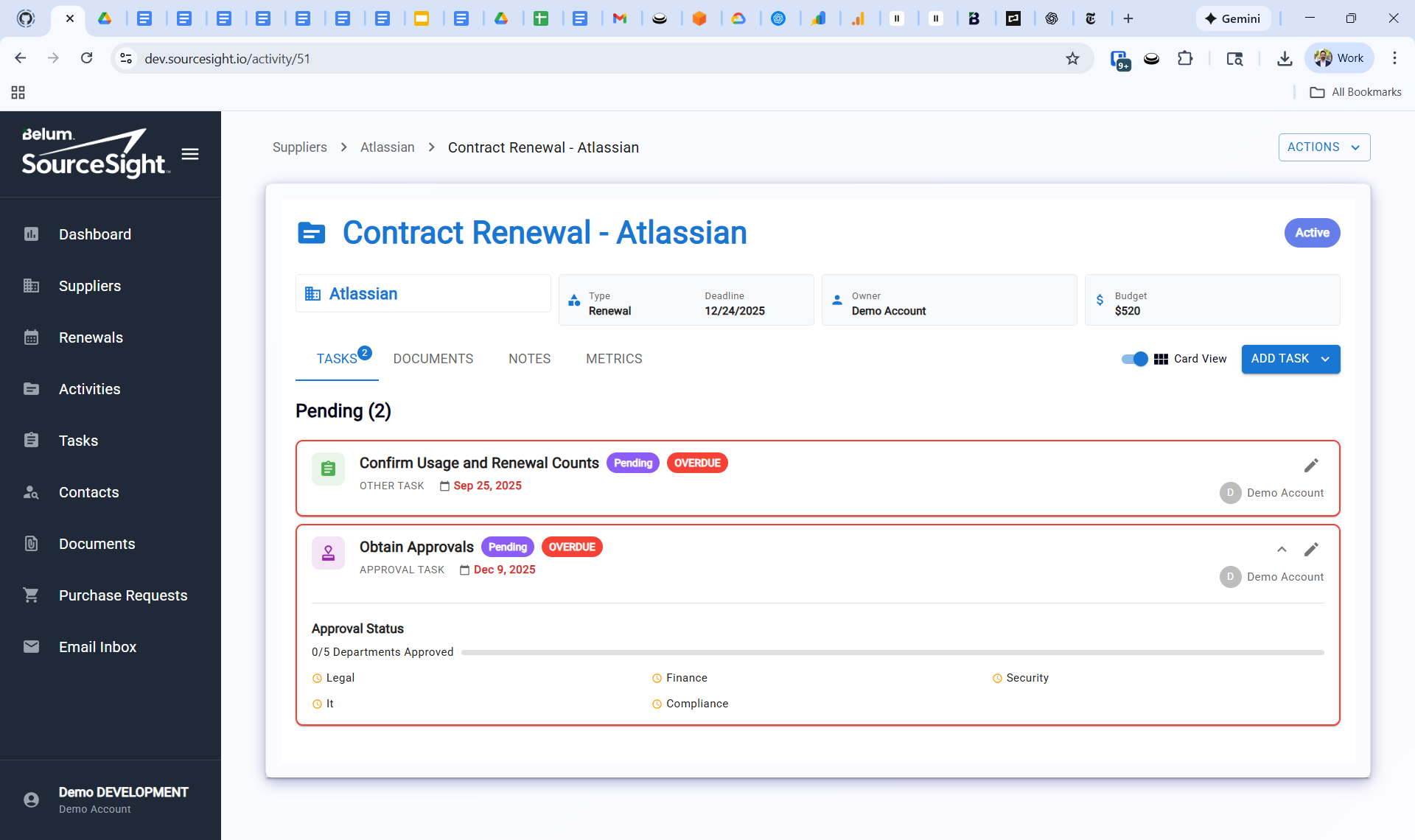Open the ACTIONS dropdown menu
The image size is (1415, 840).
1324,147
